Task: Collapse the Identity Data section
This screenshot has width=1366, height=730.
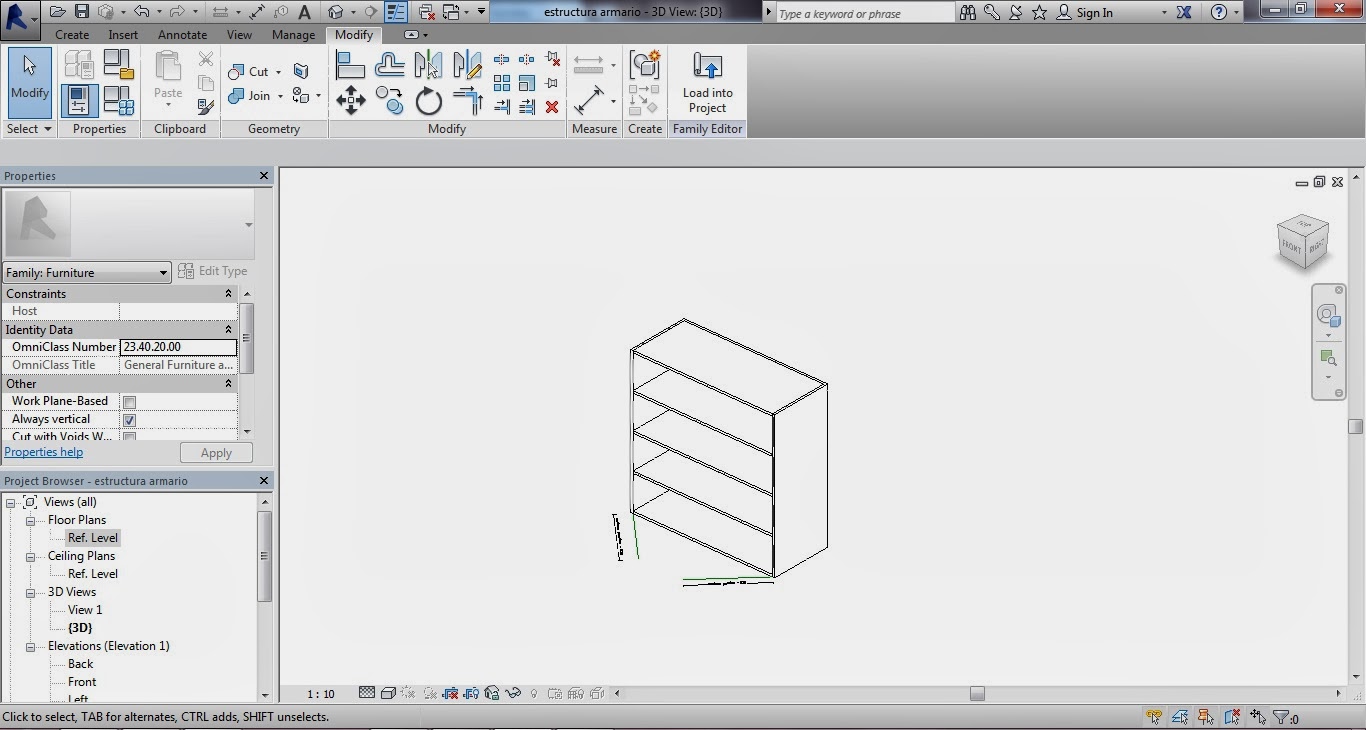Action: pyautogui.click(x=228, y=329)
